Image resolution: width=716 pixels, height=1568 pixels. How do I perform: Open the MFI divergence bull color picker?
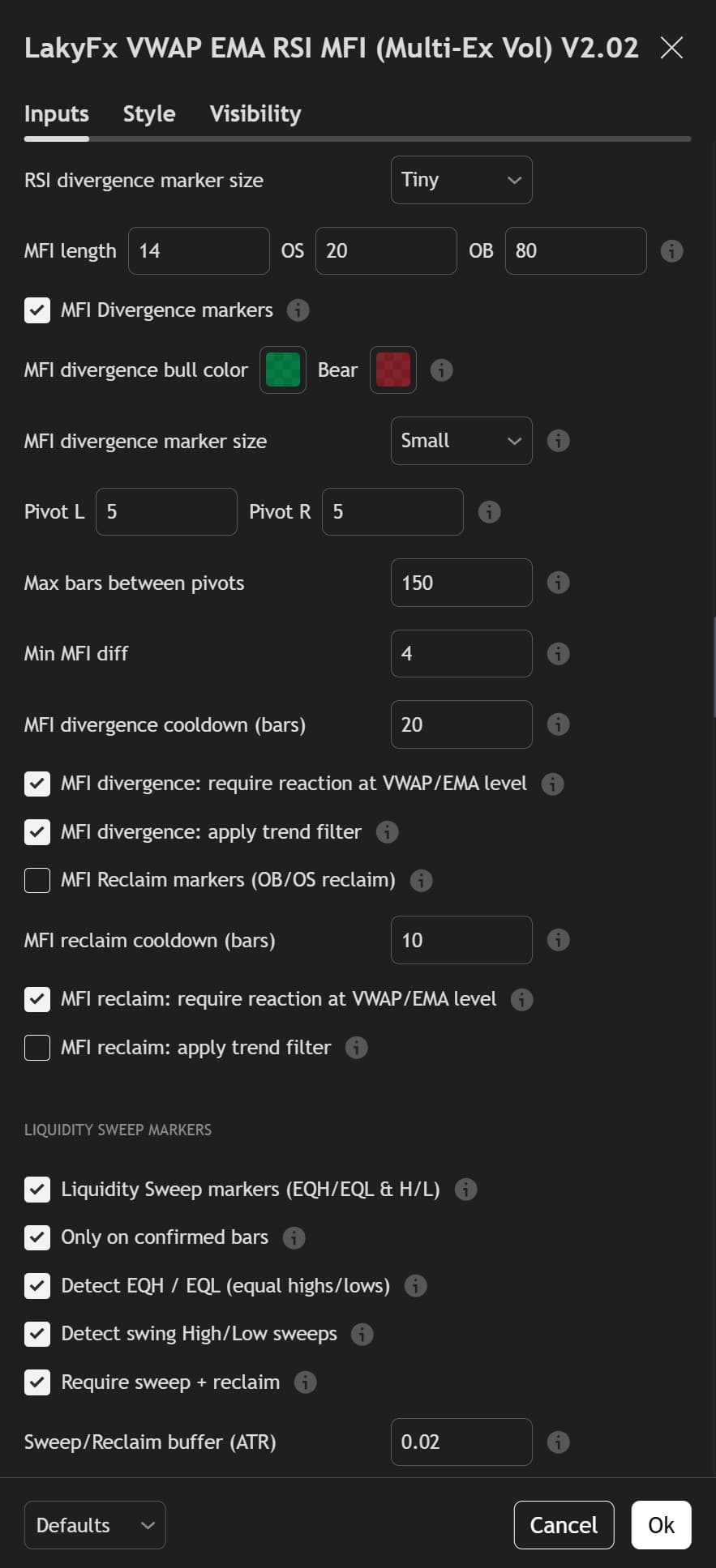tap(282, 370)
